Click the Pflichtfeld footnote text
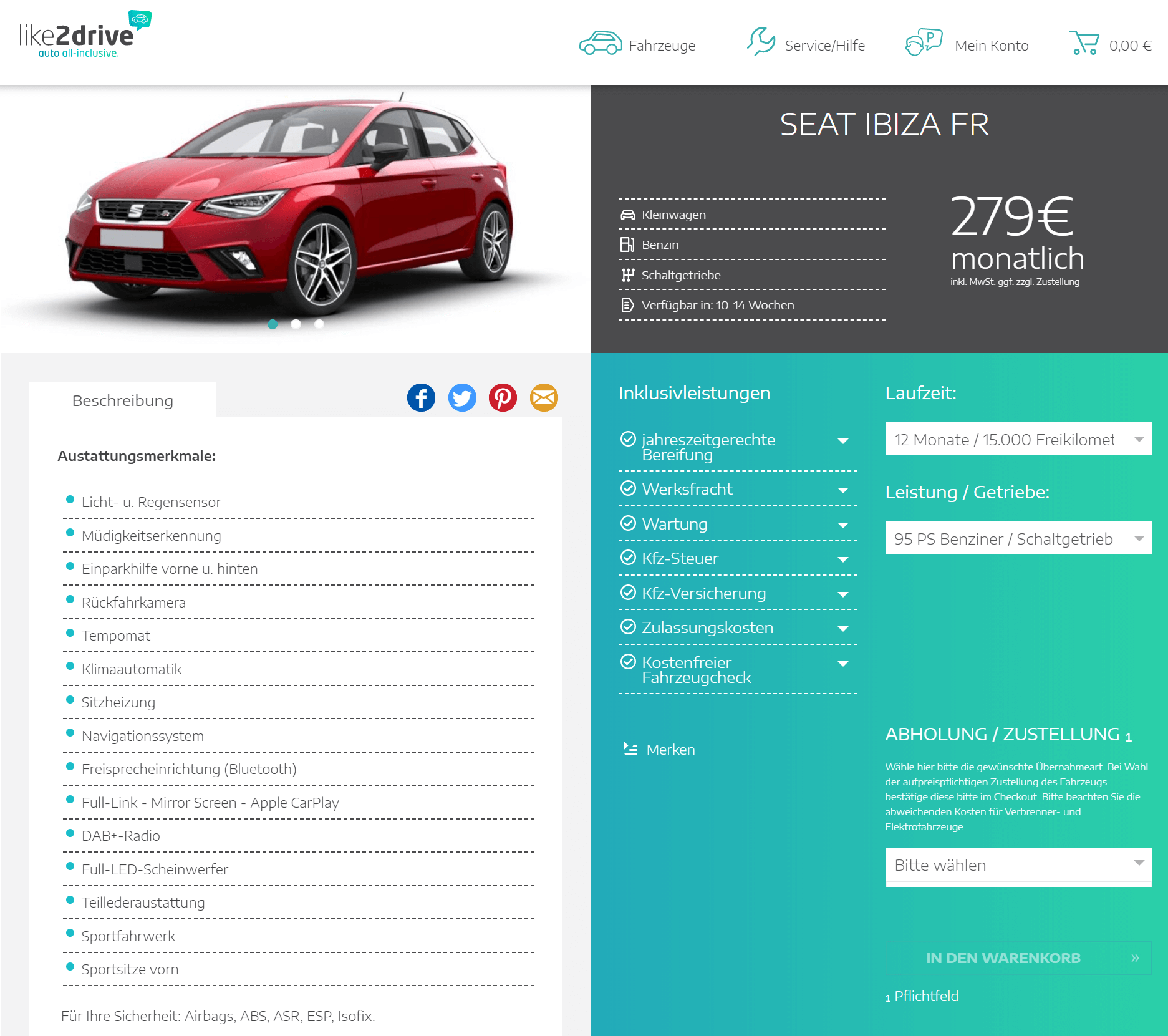Viewport: 1168px width, 1036px height. (926, 996)
